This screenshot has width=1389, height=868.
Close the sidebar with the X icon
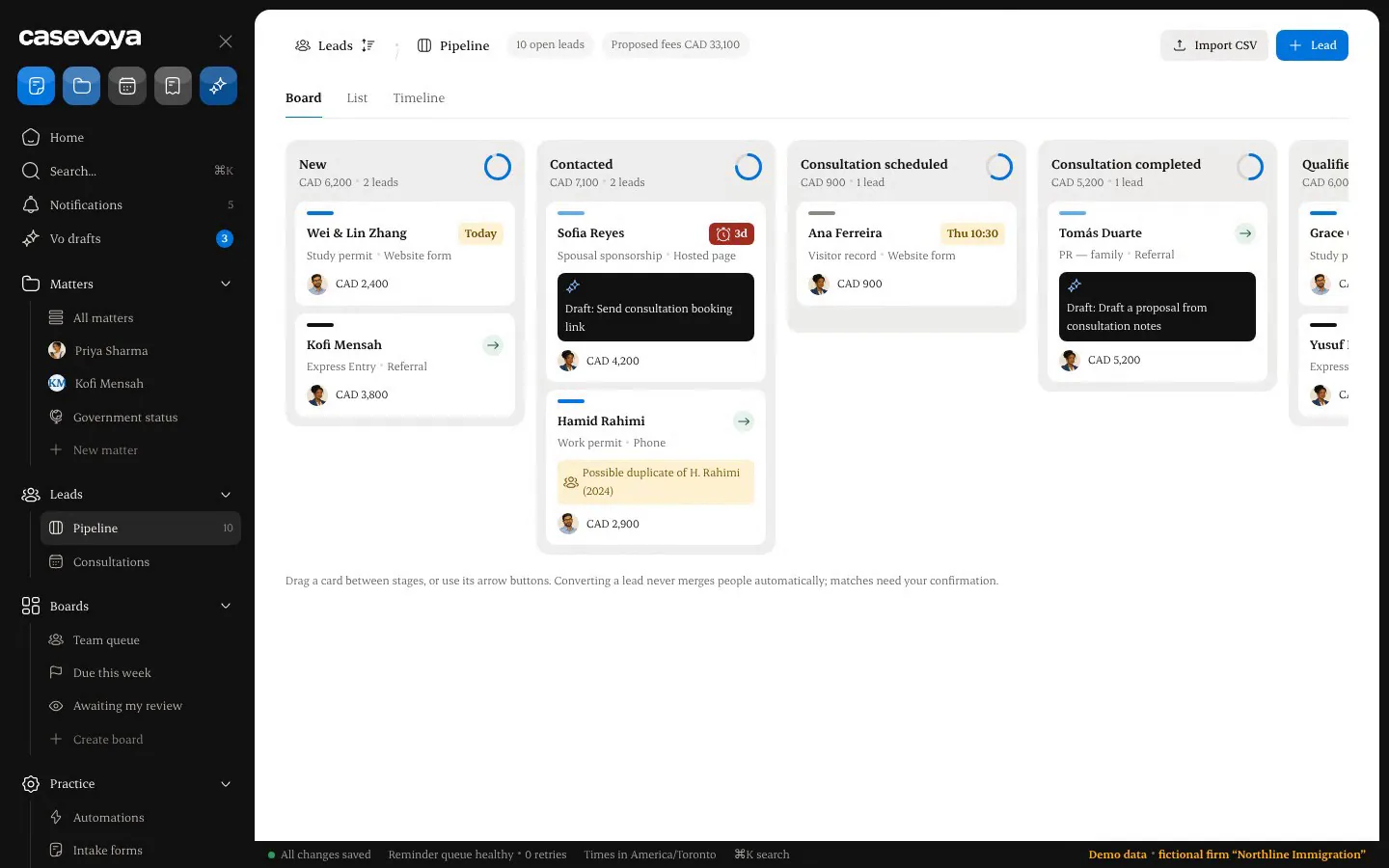pos(226,41)
